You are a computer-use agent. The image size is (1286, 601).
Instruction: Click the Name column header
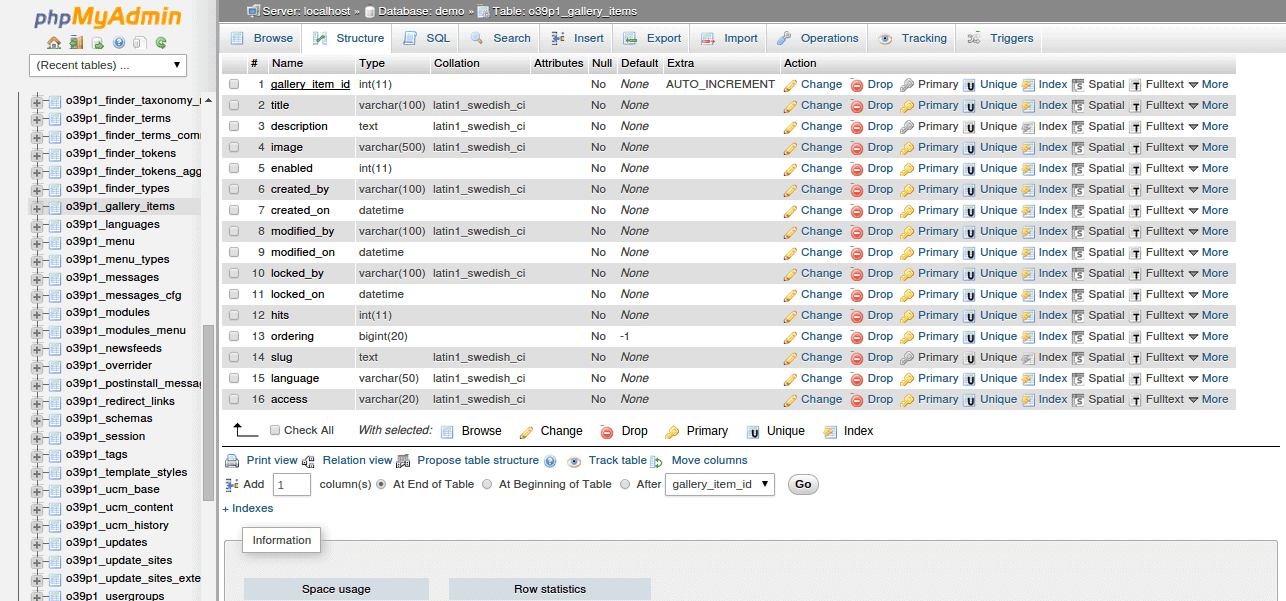pos(287,63)
